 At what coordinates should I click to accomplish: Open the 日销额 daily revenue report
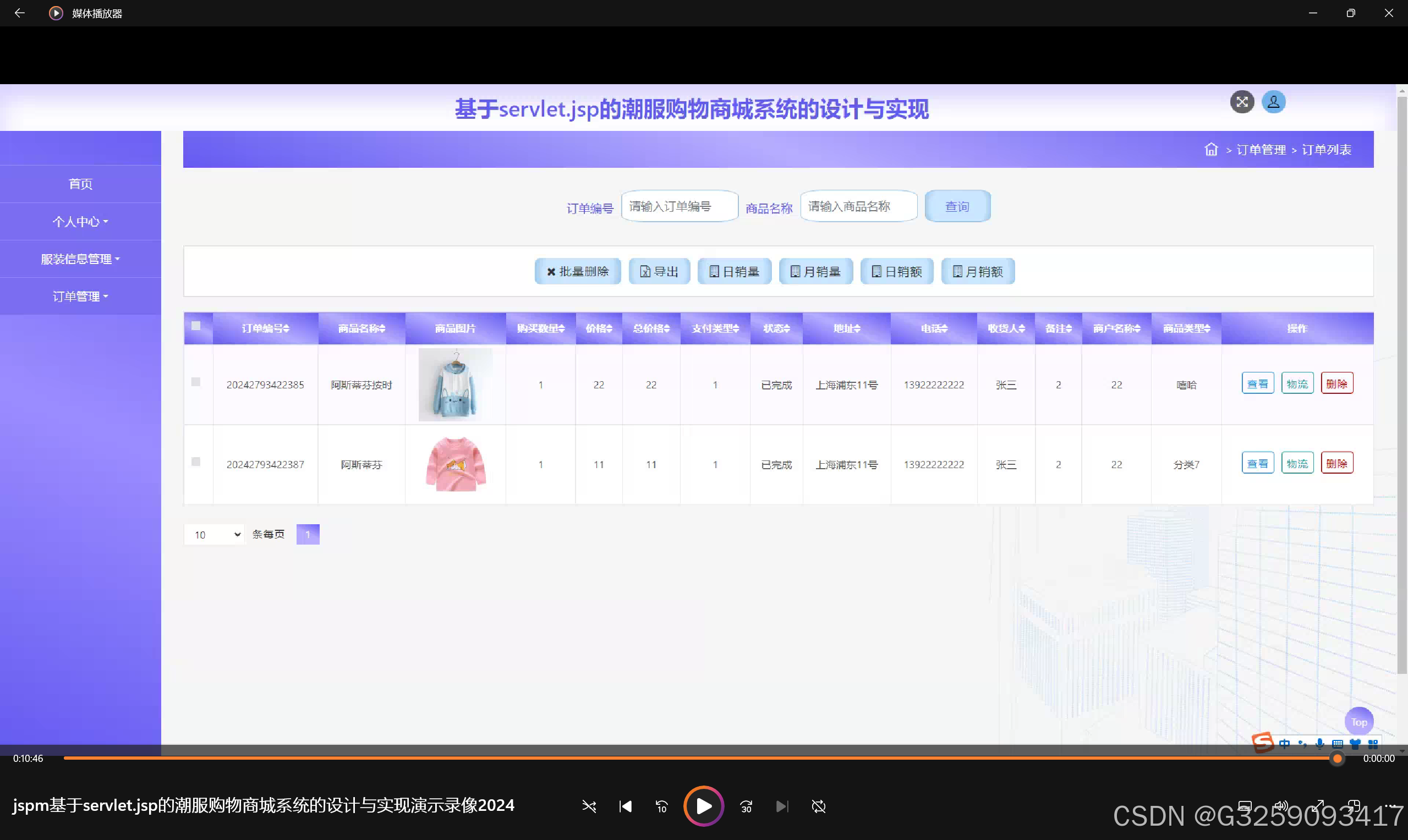pyautogui.click(x=897, y=271)
